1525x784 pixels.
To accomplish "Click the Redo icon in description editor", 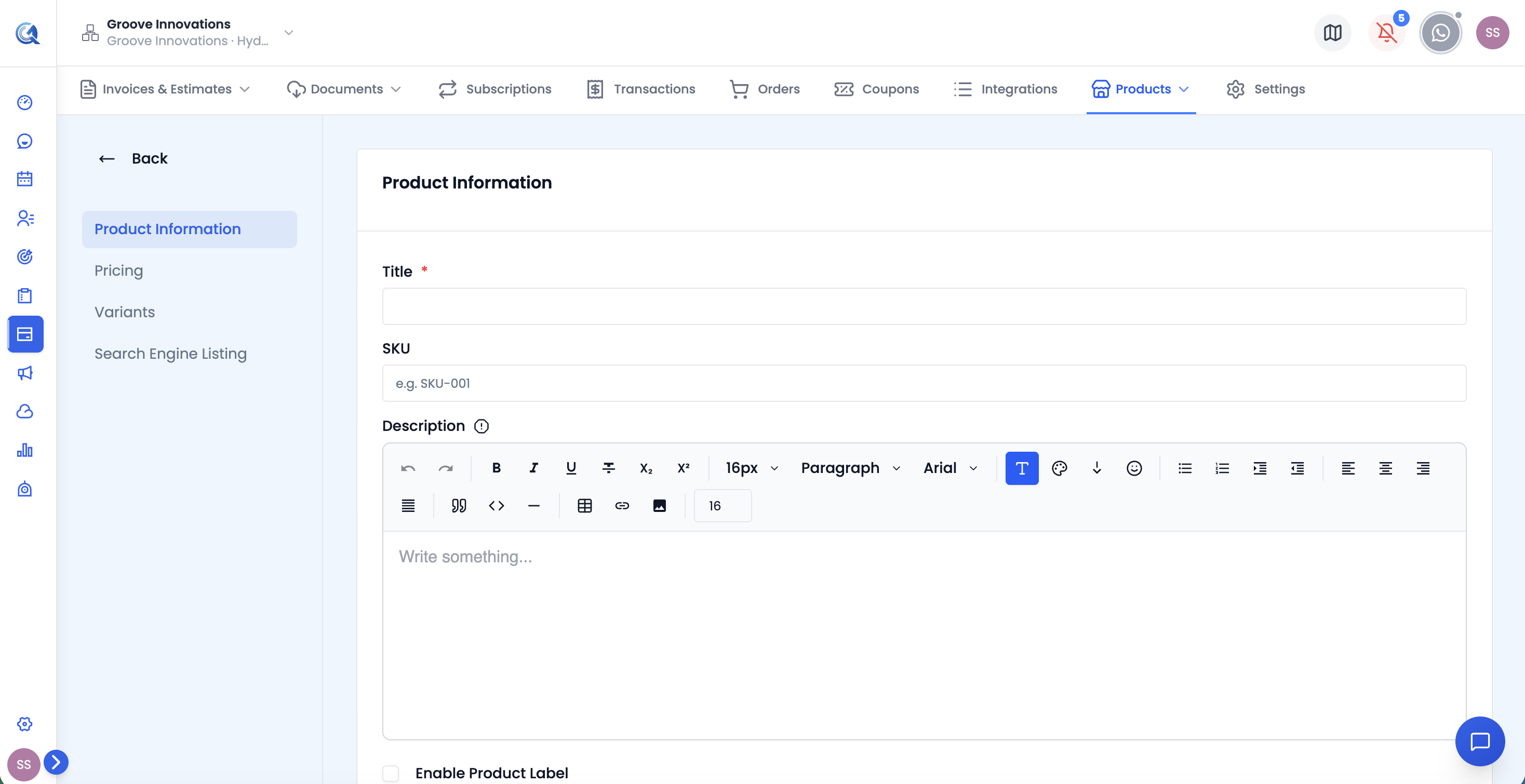I will coord(445,468).
